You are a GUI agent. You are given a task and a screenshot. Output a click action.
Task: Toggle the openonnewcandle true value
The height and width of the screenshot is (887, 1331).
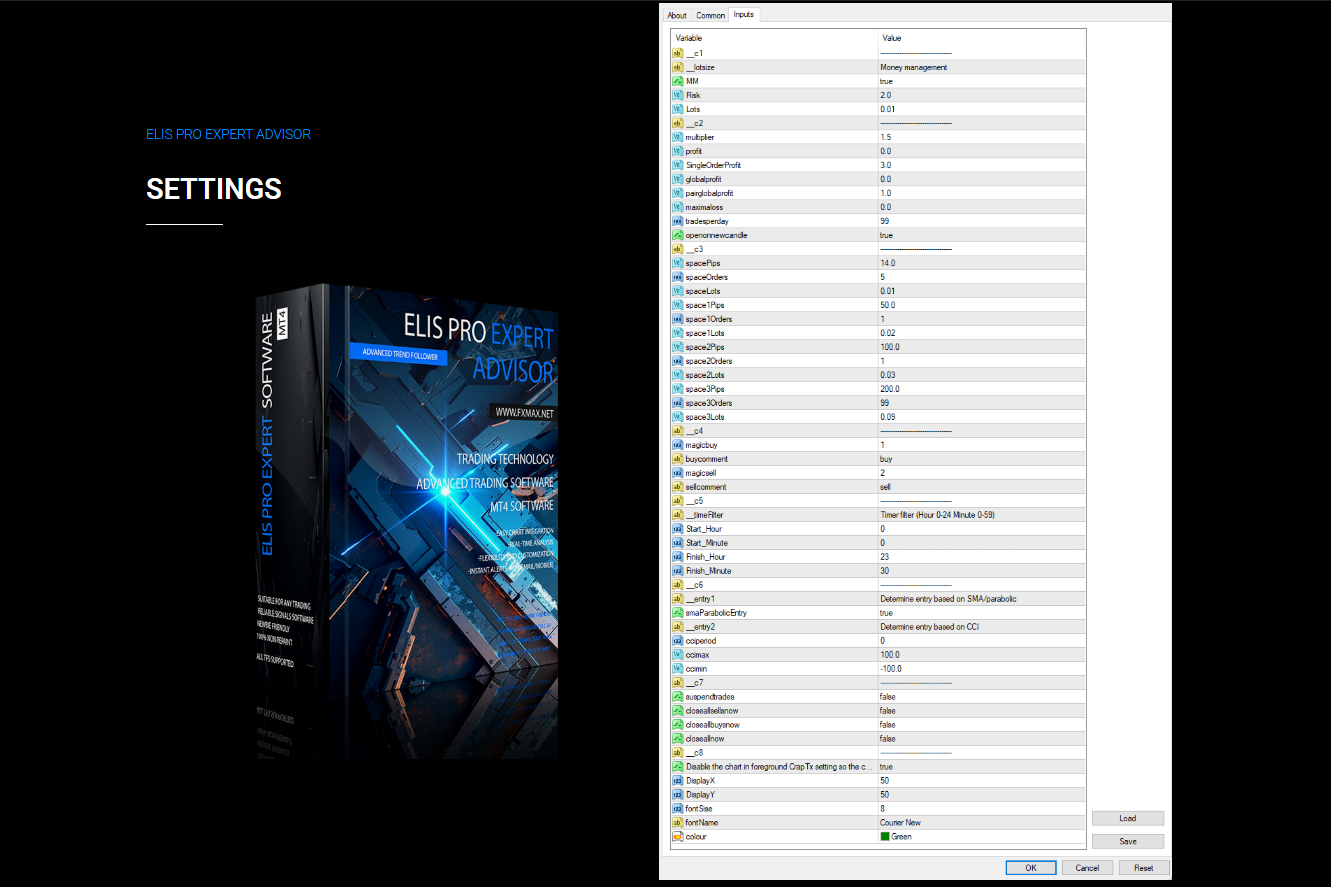tap(886, 235)
